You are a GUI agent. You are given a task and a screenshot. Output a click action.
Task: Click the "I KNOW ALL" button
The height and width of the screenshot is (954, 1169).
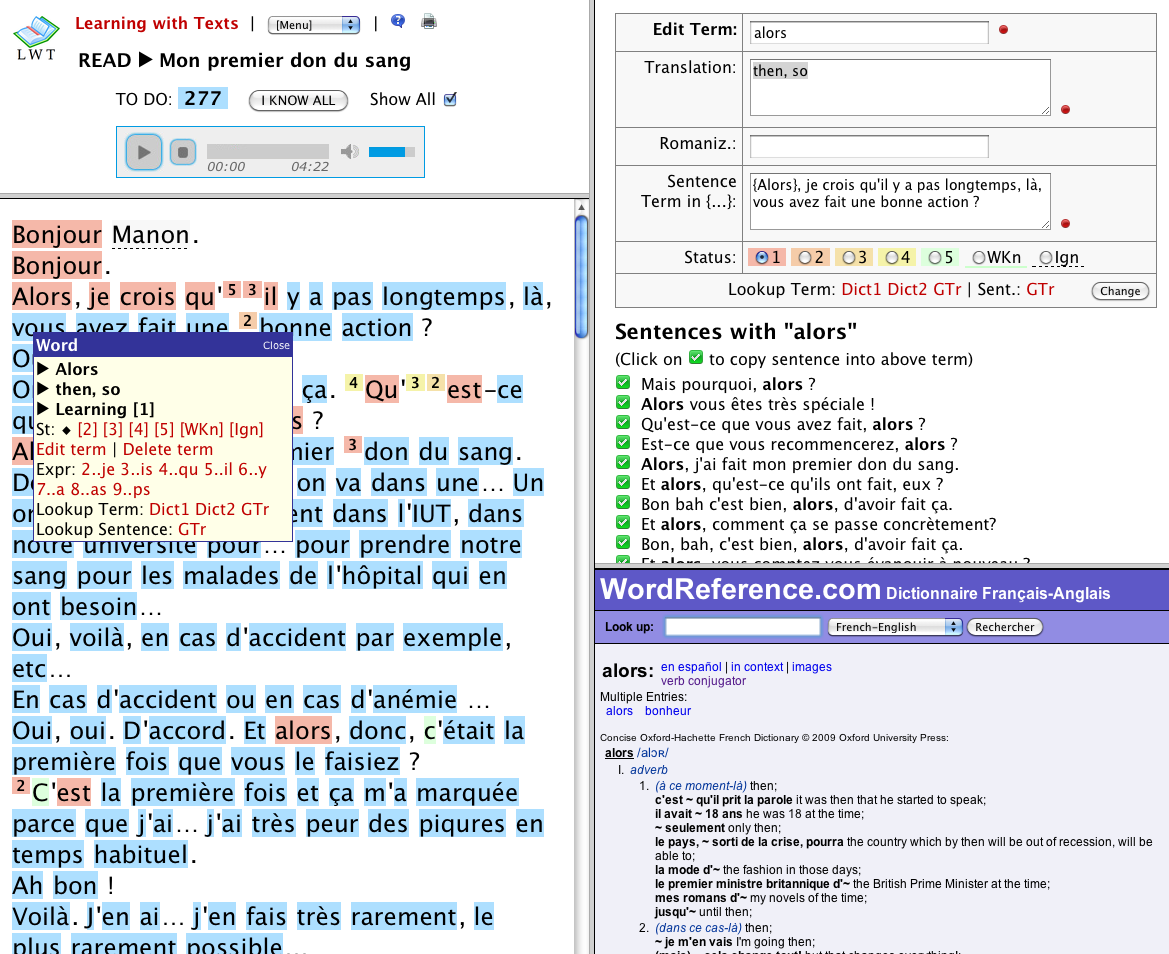tap(298, 100)
